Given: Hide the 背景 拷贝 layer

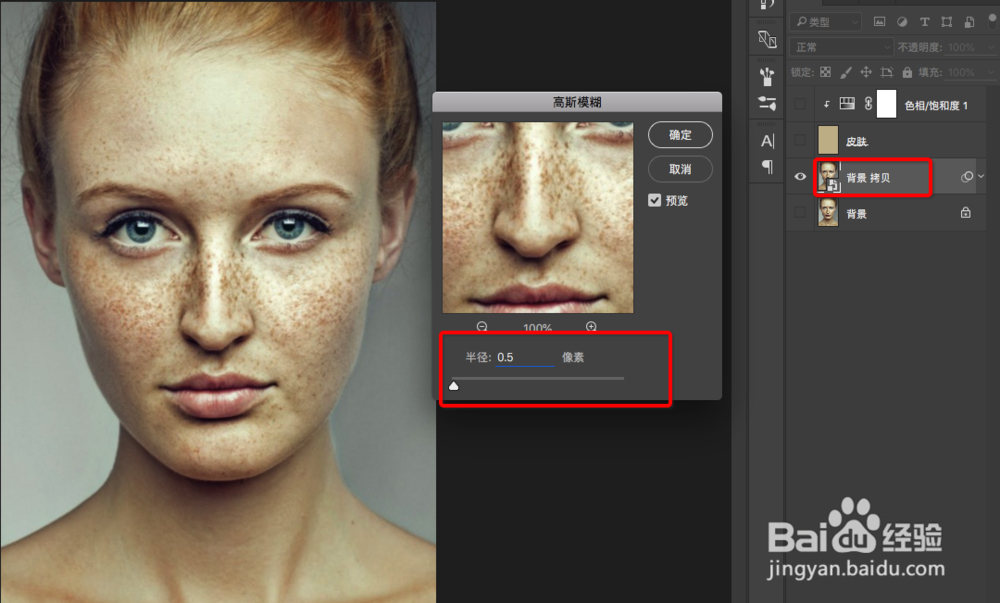Looking at the screenshot, I should point(800,177).
